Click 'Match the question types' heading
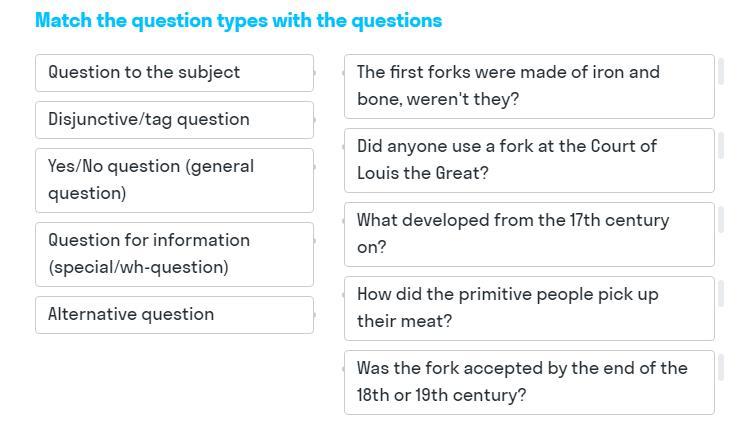The width and height of the screenshot is (740, 440). (x=238, y=21)
